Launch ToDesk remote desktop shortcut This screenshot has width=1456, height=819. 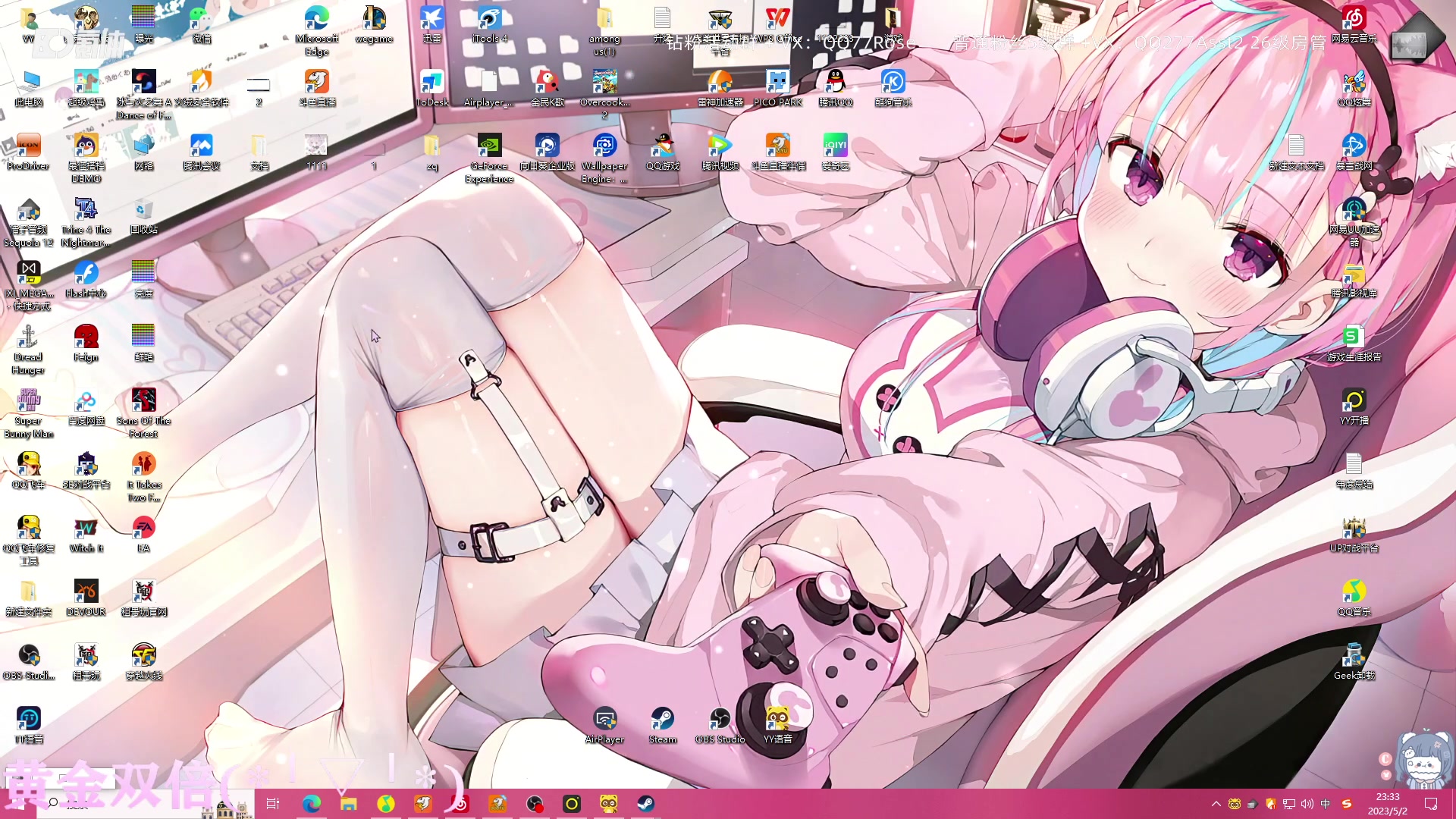[x=432, y=88]
